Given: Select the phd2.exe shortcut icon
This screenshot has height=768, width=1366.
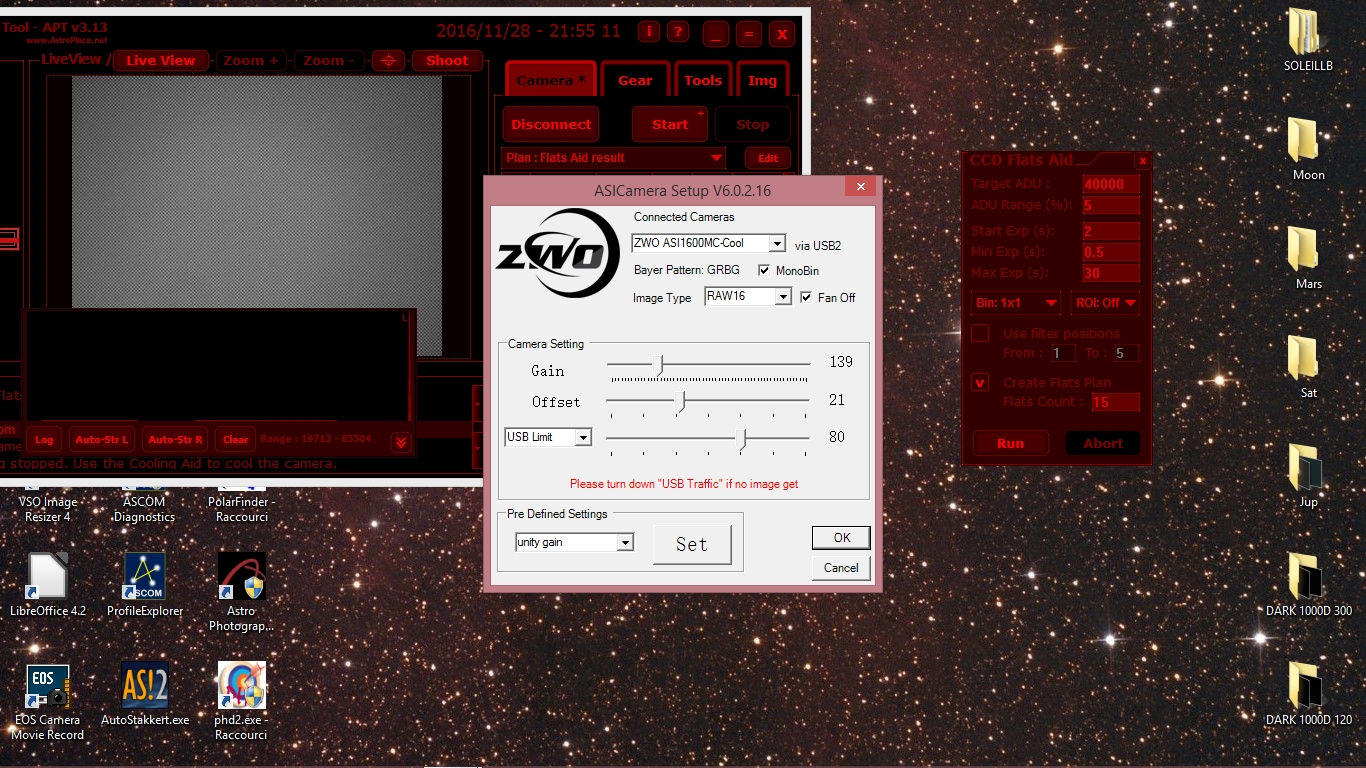Looking at the screenshot, I should pos(241,701).
